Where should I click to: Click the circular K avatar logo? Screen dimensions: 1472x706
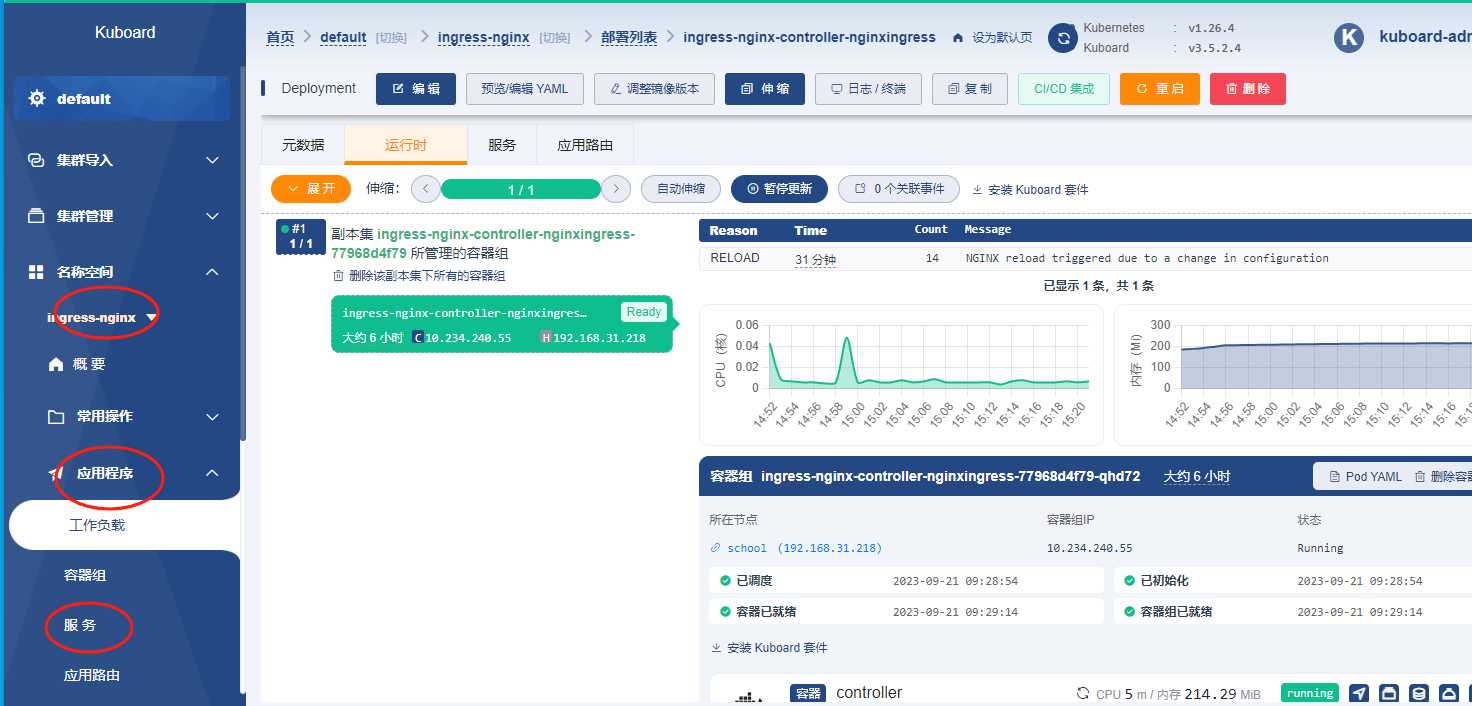point(1349,37)
